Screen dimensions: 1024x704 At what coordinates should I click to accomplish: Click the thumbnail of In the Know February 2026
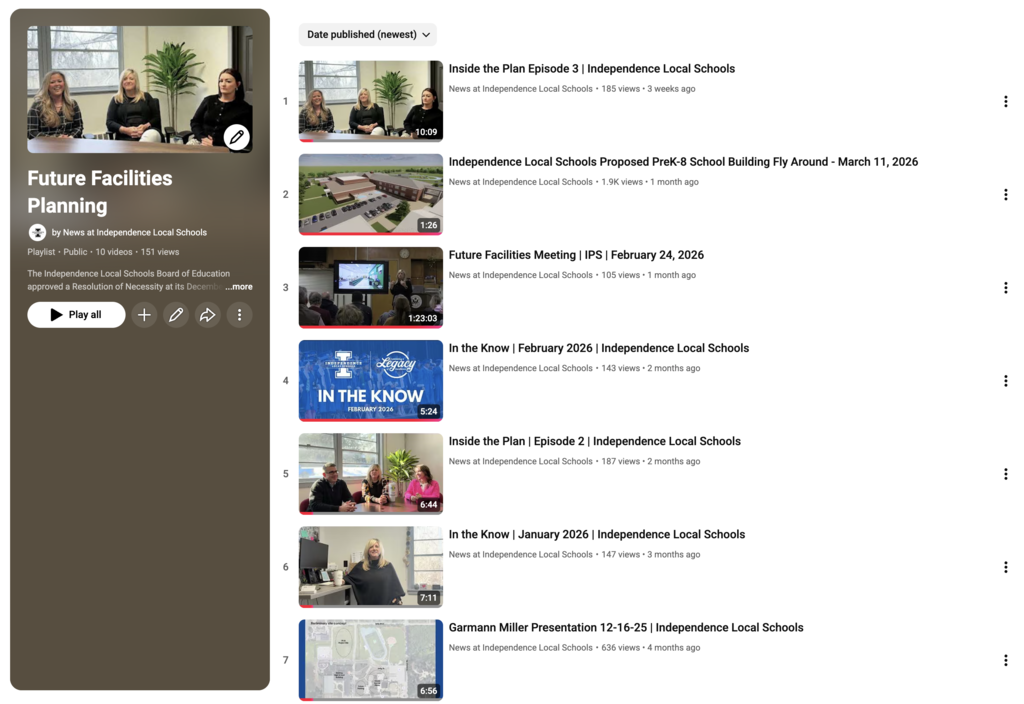[370, 380]
